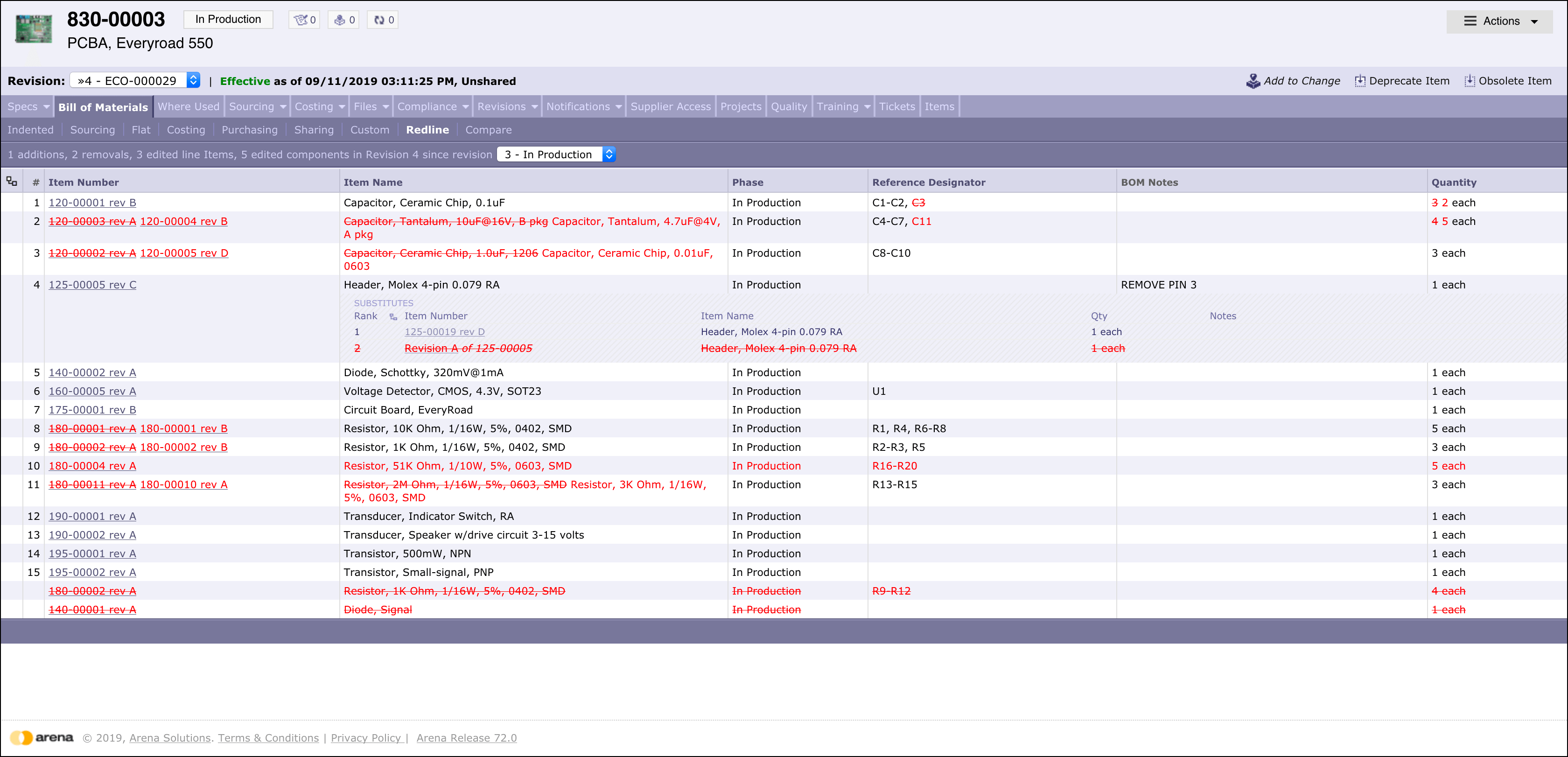Expand the Notifications tab dropdown arrow
The height and width of the screenshot is (757, 1568).
point(618,106)
